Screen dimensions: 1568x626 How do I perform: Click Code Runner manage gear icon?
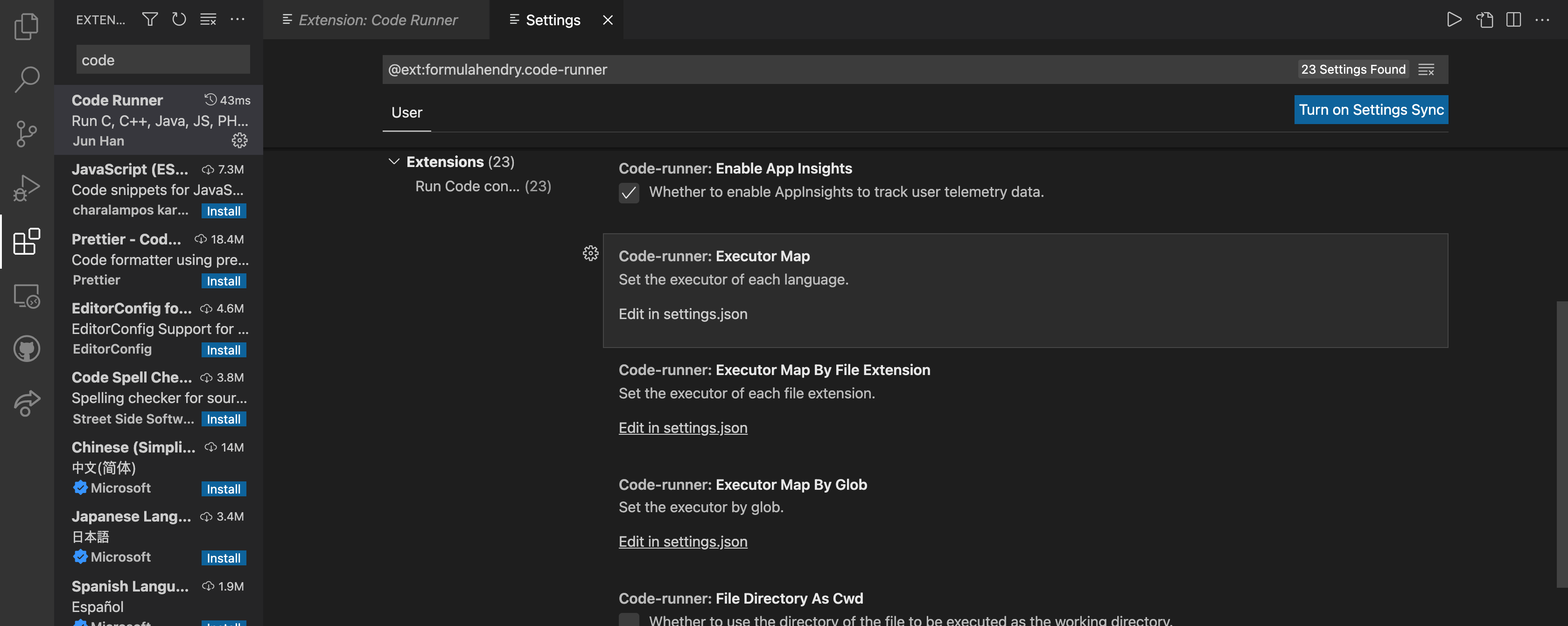tap(239, 140)
